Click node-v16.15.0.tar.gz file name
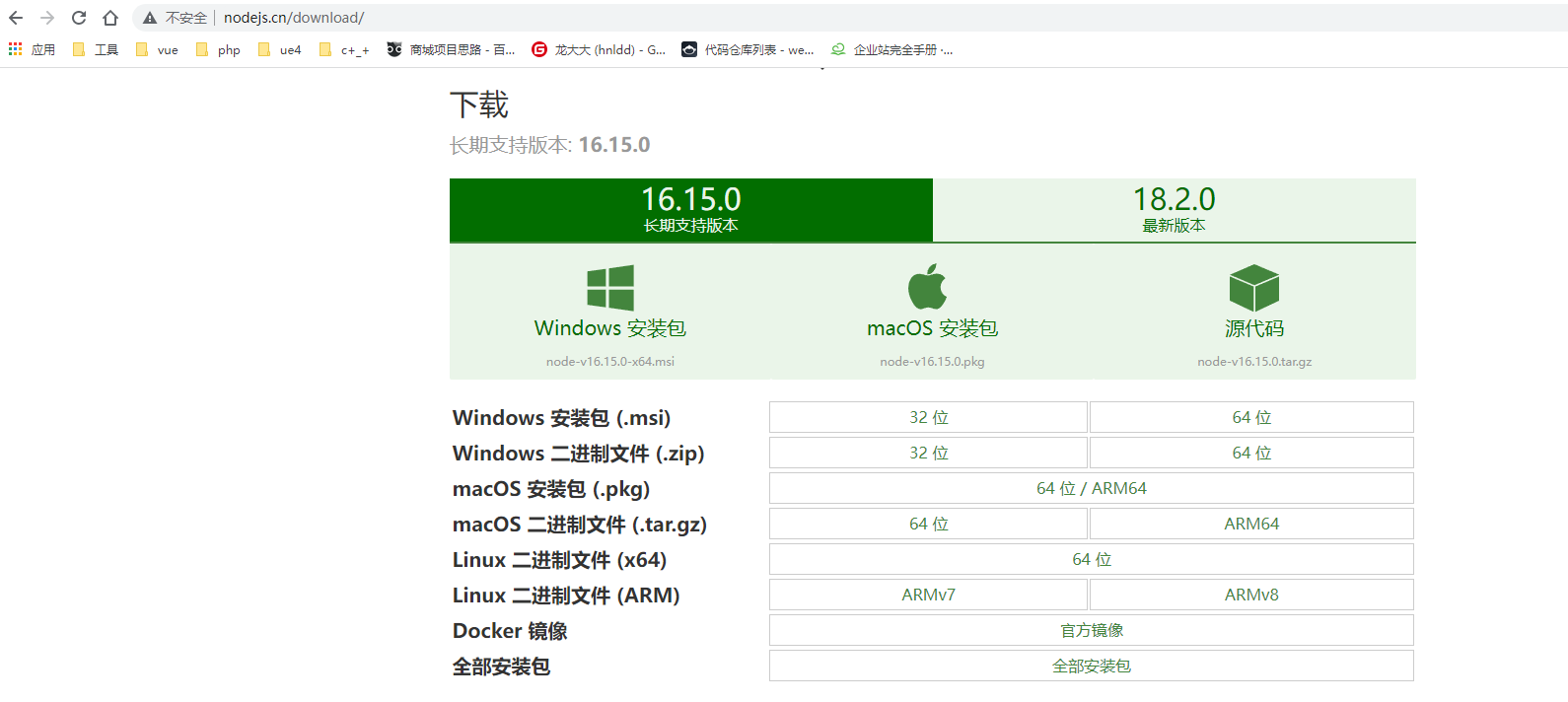1568x702 pixels. 1254,362
